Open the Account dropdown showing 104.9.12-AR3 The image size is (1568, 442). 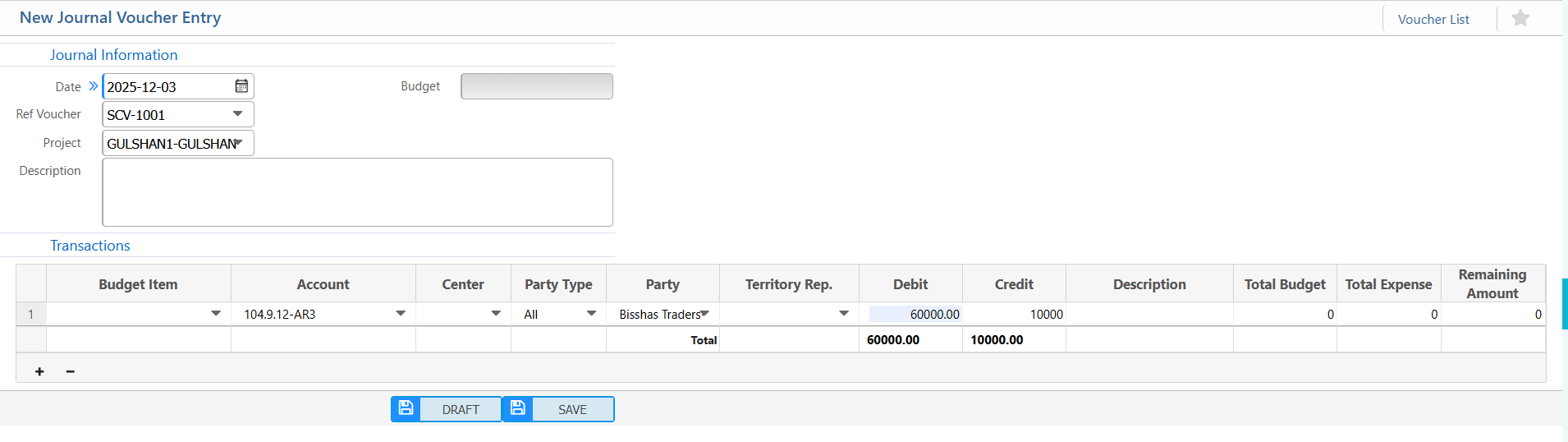pyautogui.click(x=401, y=314)
